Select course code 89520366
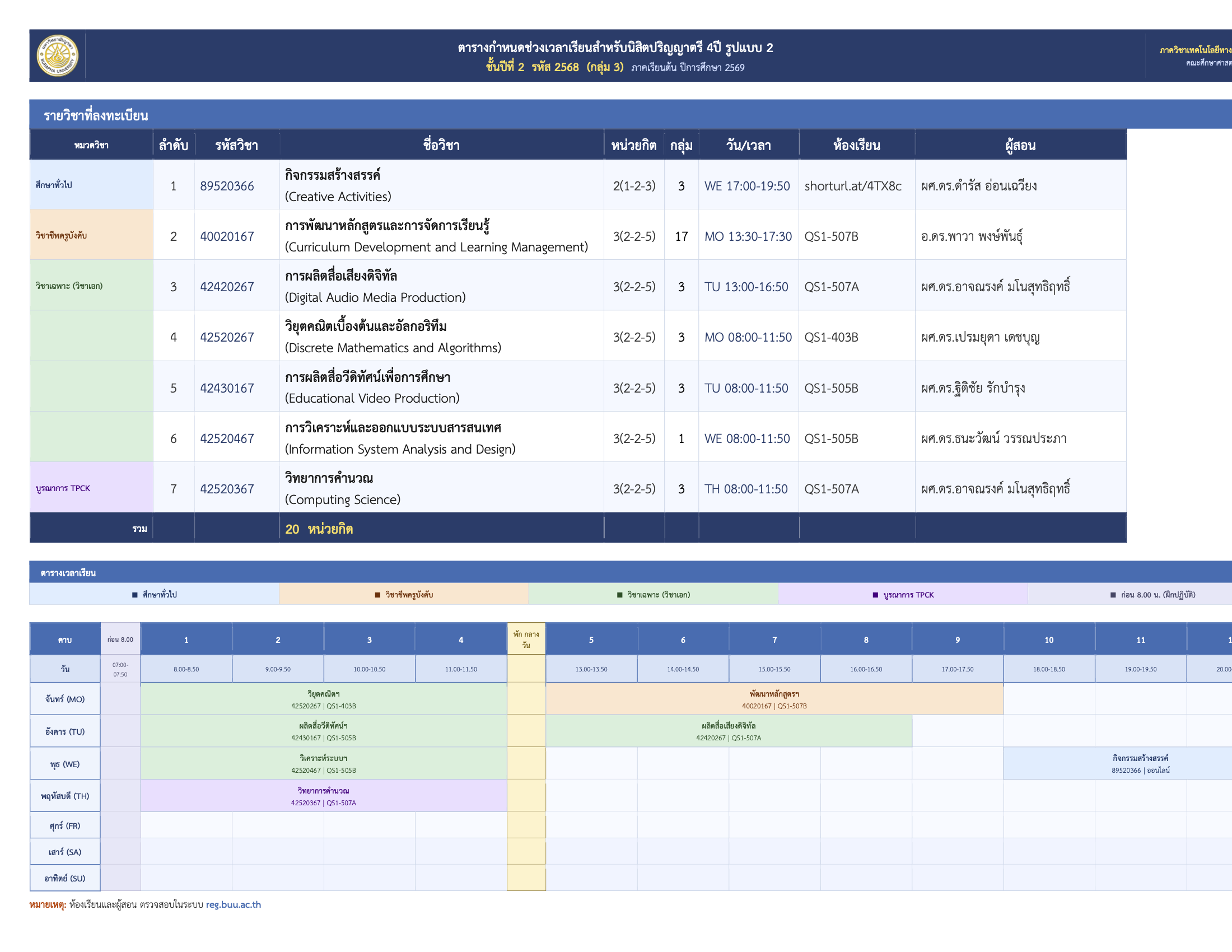Viewport: 1232px width, 952px height. pos(227,185)
